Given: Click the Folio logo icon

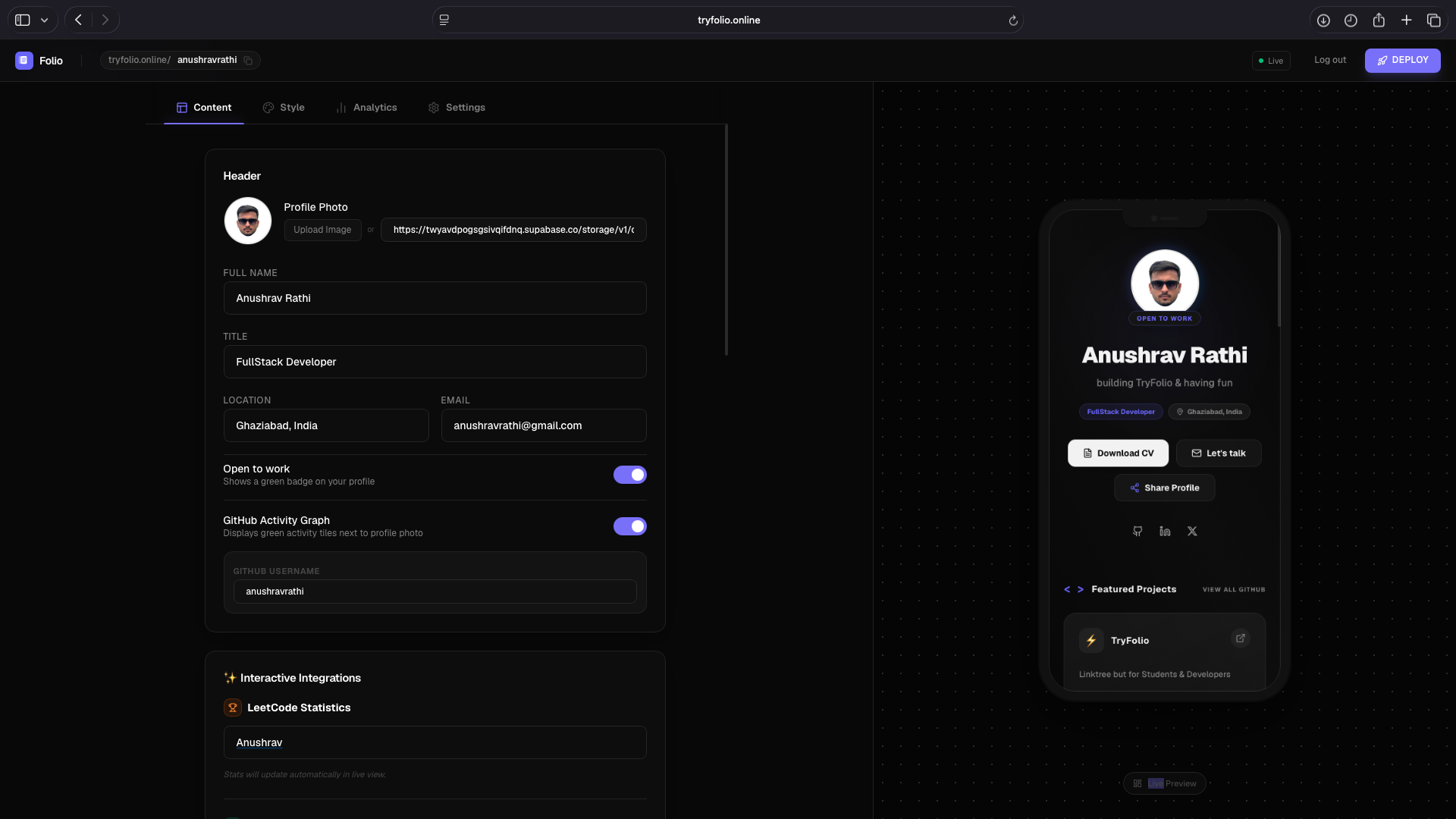Looking at the screenshot, I should (x=24, y=61).
